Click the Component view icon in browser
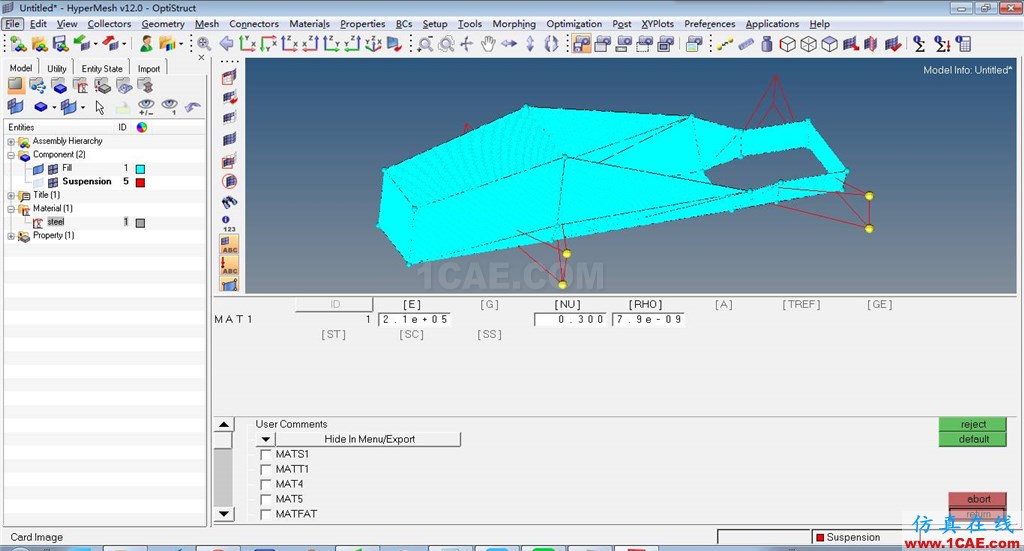The image size is (1024, 551). (59, 86)
